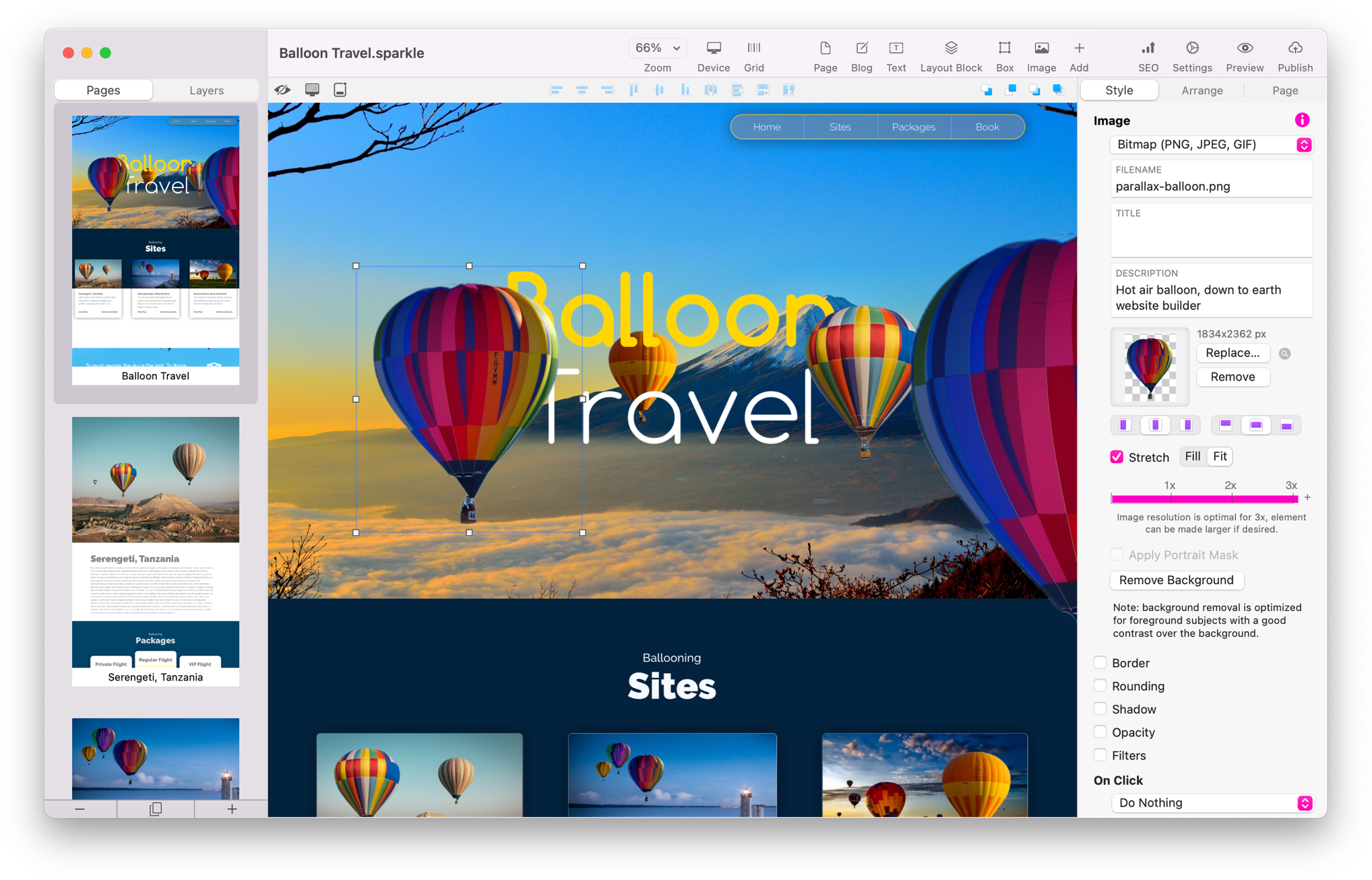Uncheck the Stretch checkbox

click(1117, 457)
